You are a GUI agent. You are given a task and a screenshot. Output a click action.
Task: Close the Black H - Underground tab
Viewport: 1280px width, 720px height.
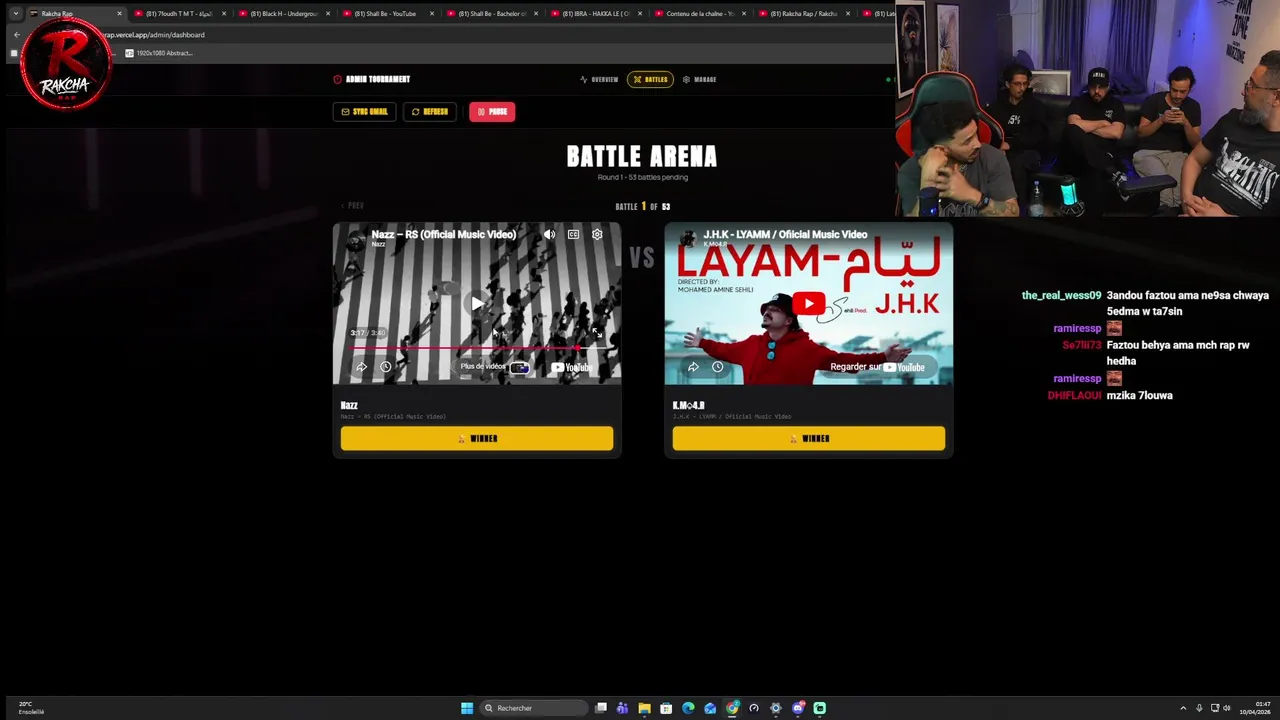pyautogui.click(x=327, y=14)
